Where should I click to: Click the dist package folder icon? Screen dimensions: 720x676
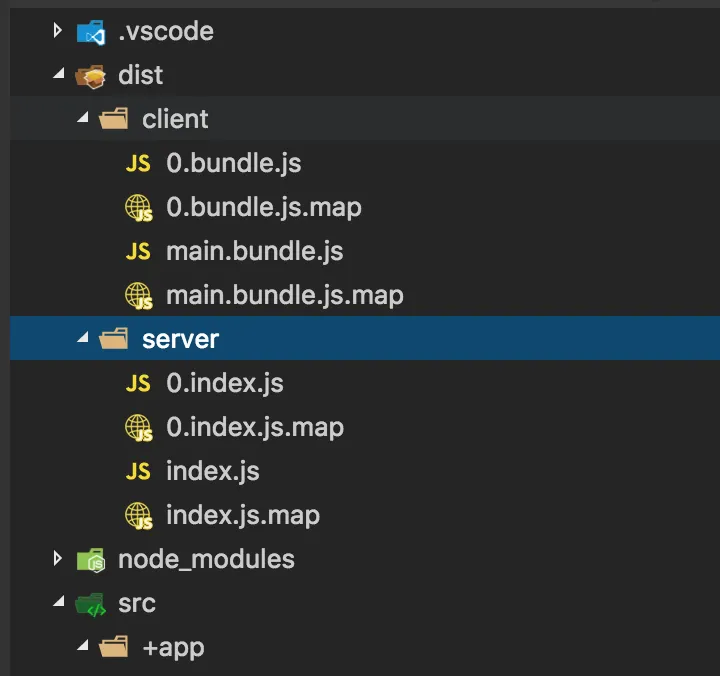click(91, 76)
